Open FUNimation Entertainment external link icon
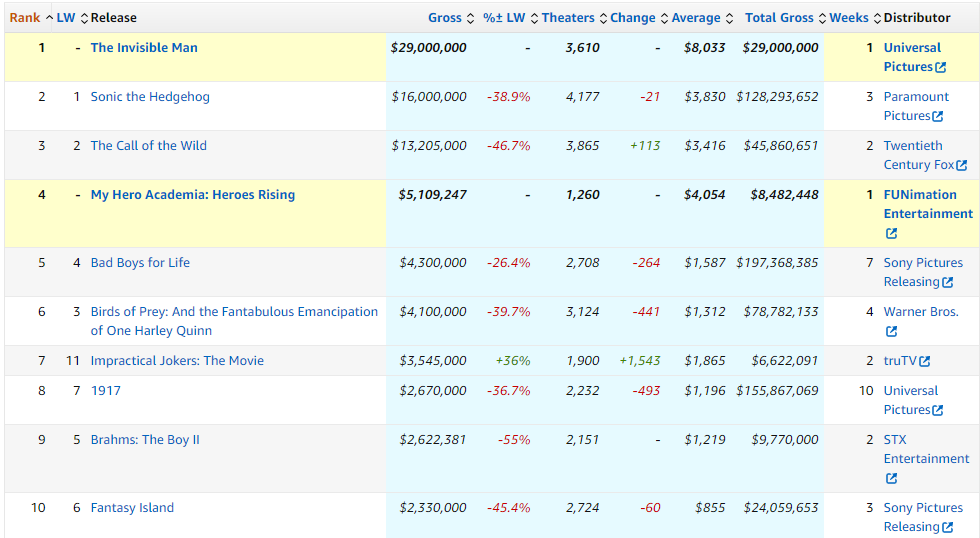Viewport: 980px width, 538px height. point(891,233)
